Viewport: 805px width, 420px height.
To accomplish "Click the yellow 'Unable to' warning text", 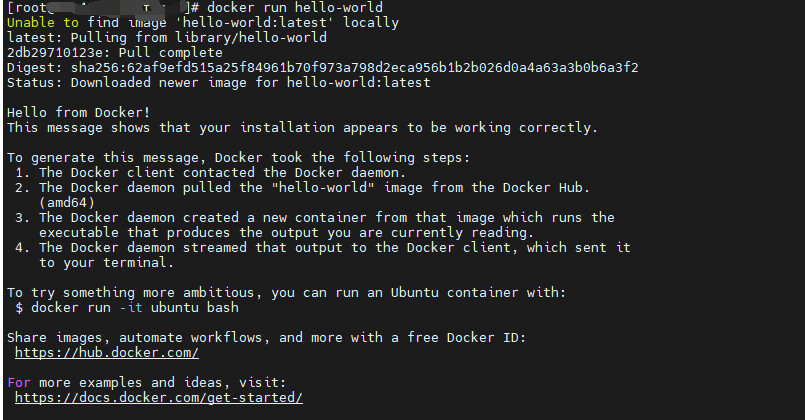I will click(43, 23).
